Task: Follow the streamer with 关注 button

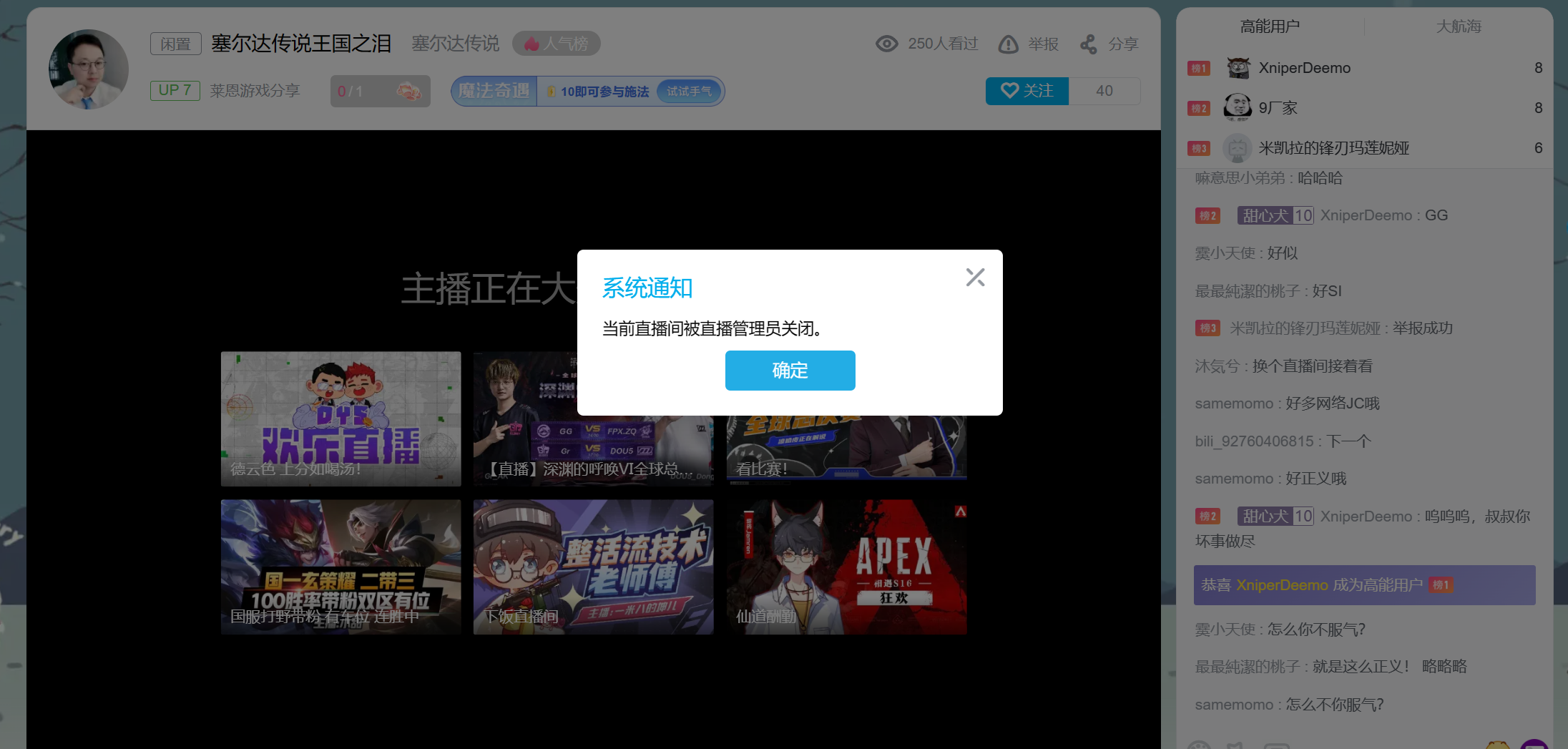Action: [x=1027, y=91]
